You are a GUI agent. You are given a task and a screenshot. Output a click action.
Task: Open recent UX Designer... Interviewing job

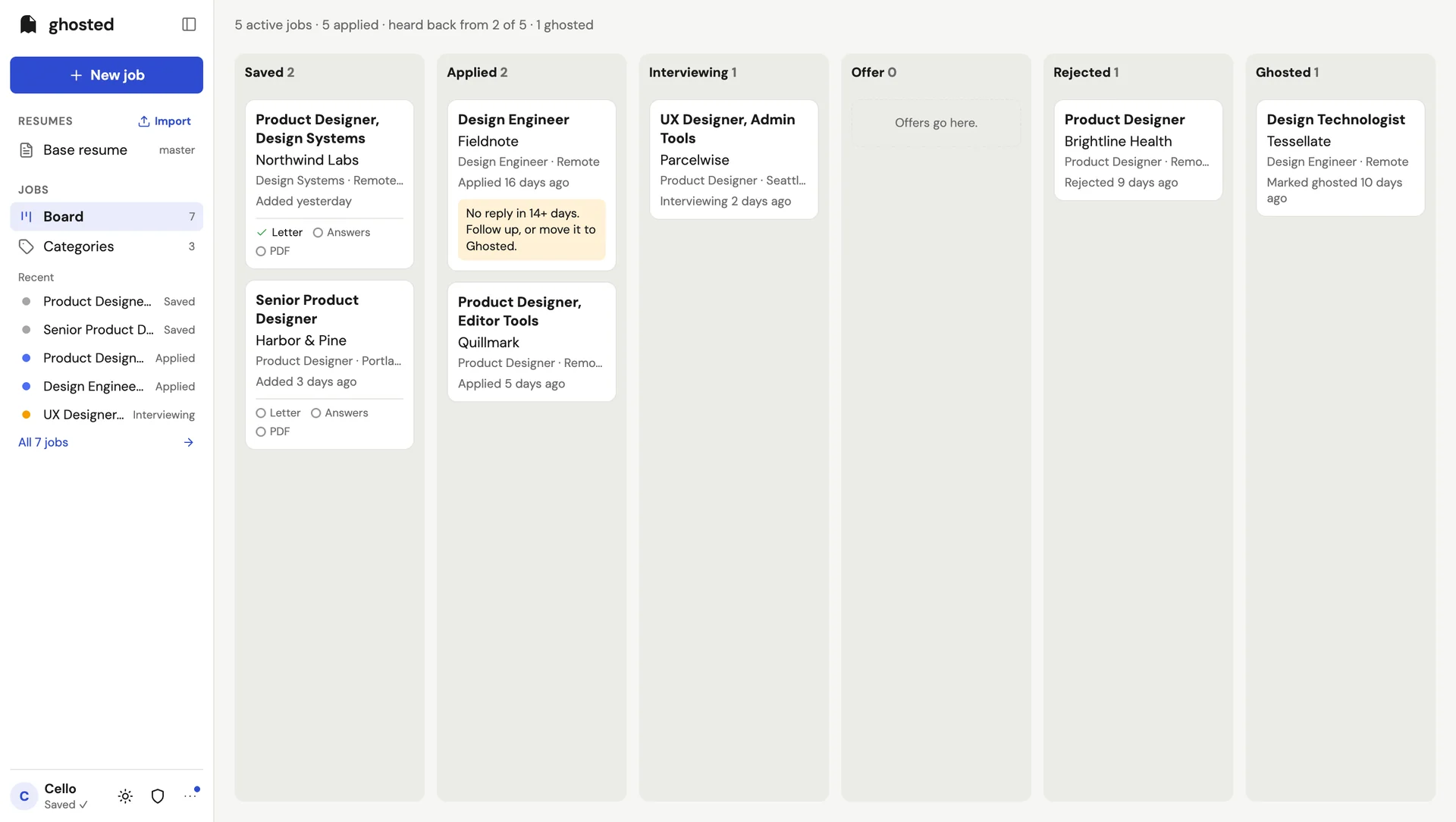[106, 415]
